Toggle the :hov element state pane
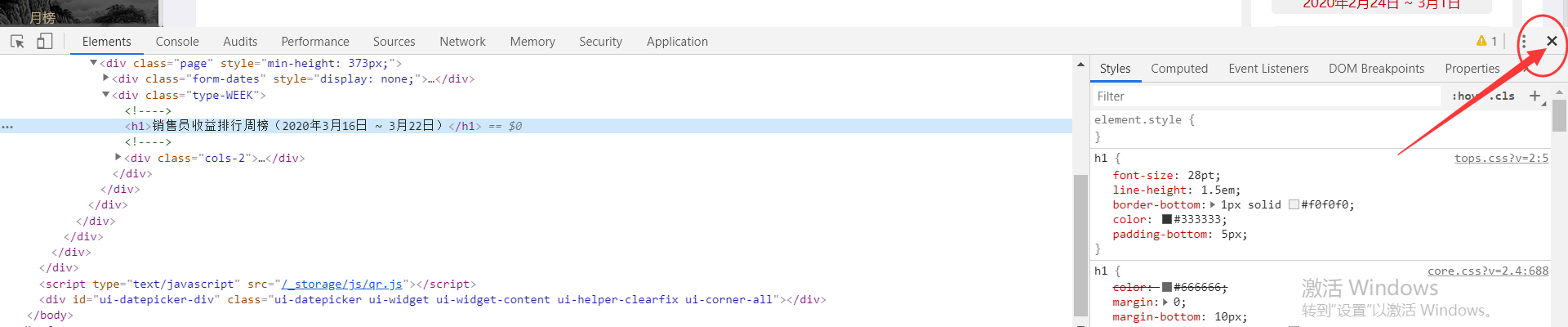This screenshot has width=1568, height=327. 1465,96
